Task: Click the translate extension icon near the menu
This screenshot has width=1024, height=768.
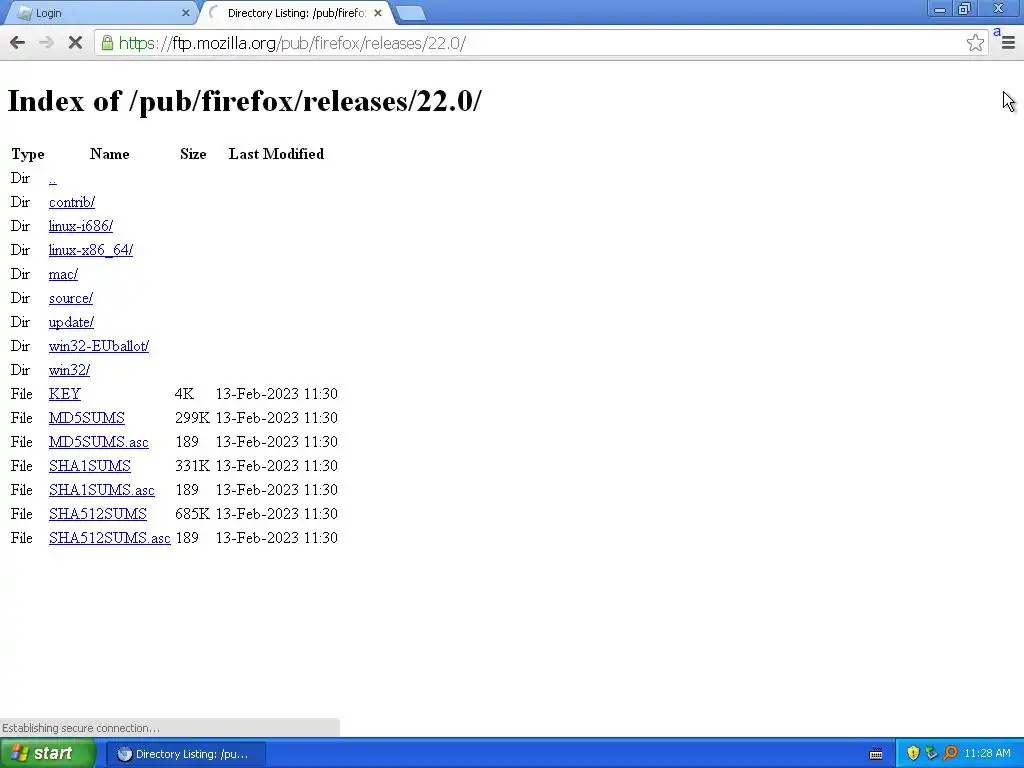Action: pyautogui.click(x=997, y=32)
